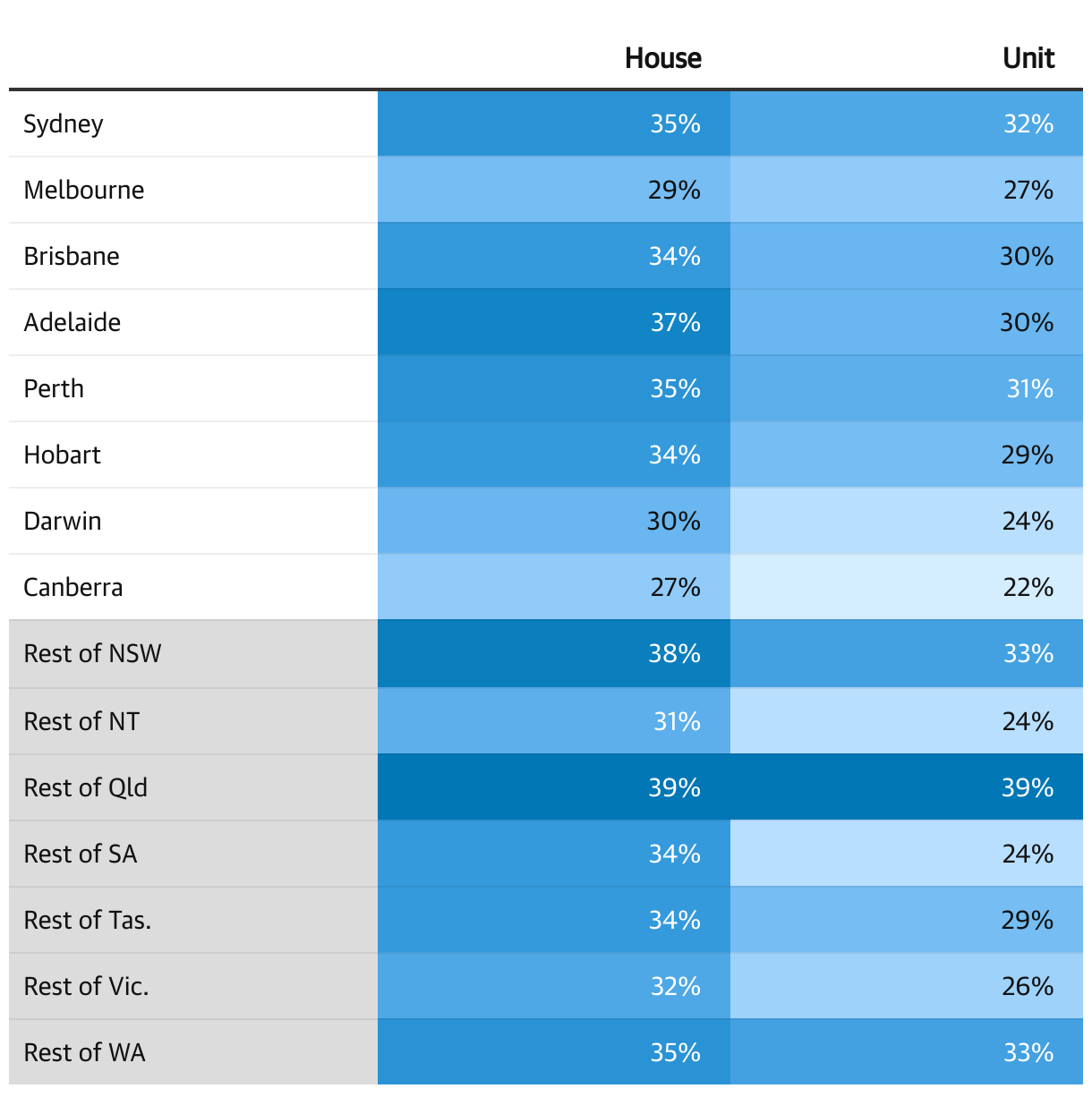Click Canberra's Unit cell showing 22%
1092x1097 pixels.
pos(1028,587)
